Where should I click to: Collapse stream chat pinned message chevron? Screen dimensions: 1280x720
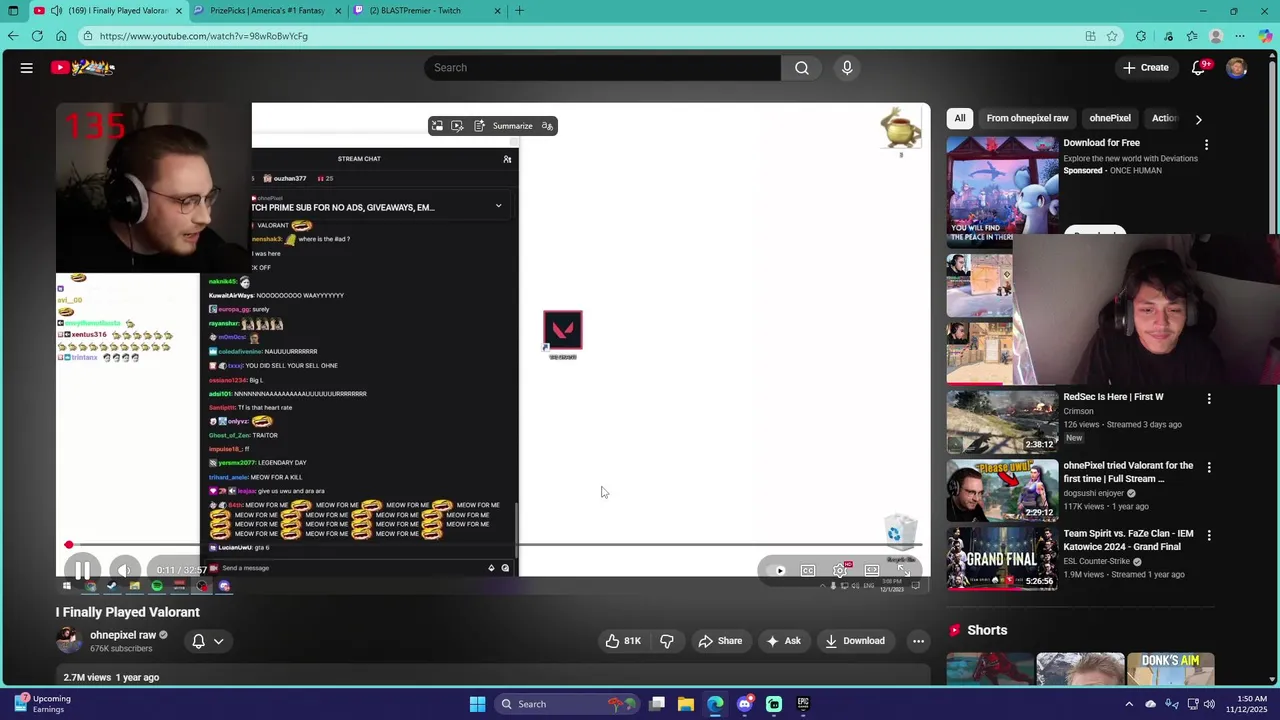498,207
